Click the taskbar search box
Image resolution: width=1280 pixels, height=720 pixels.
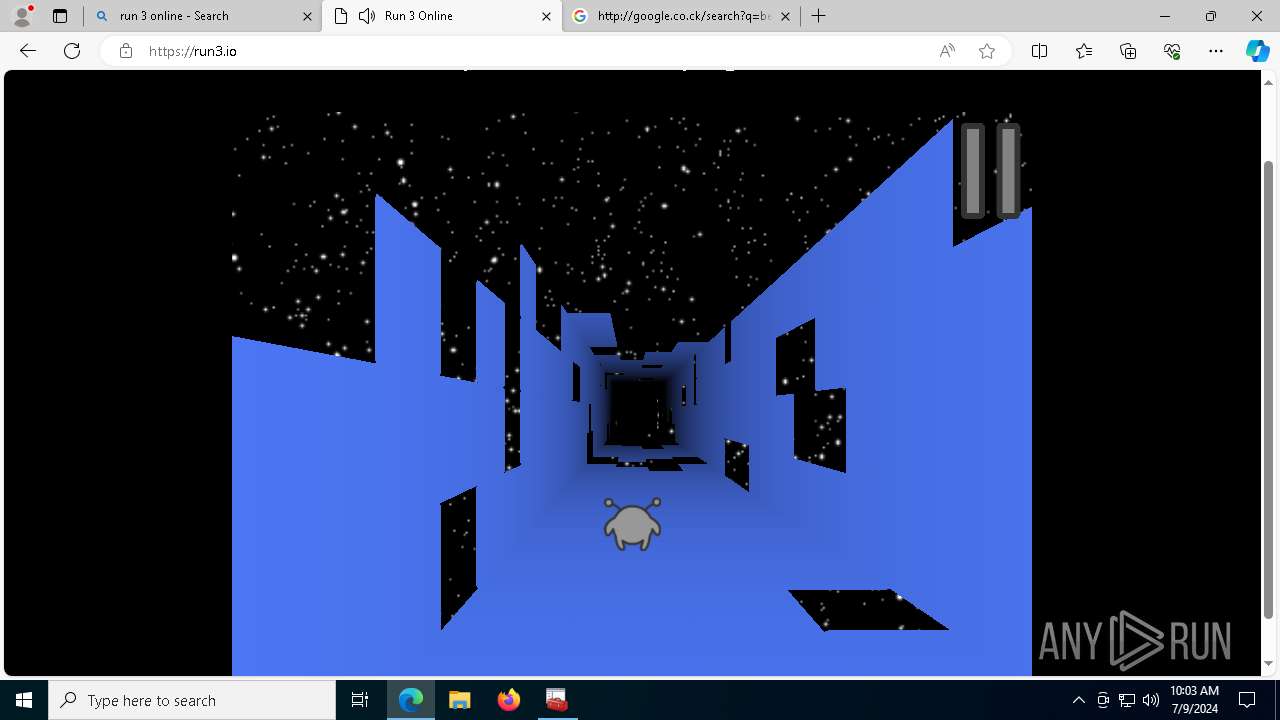192,700
